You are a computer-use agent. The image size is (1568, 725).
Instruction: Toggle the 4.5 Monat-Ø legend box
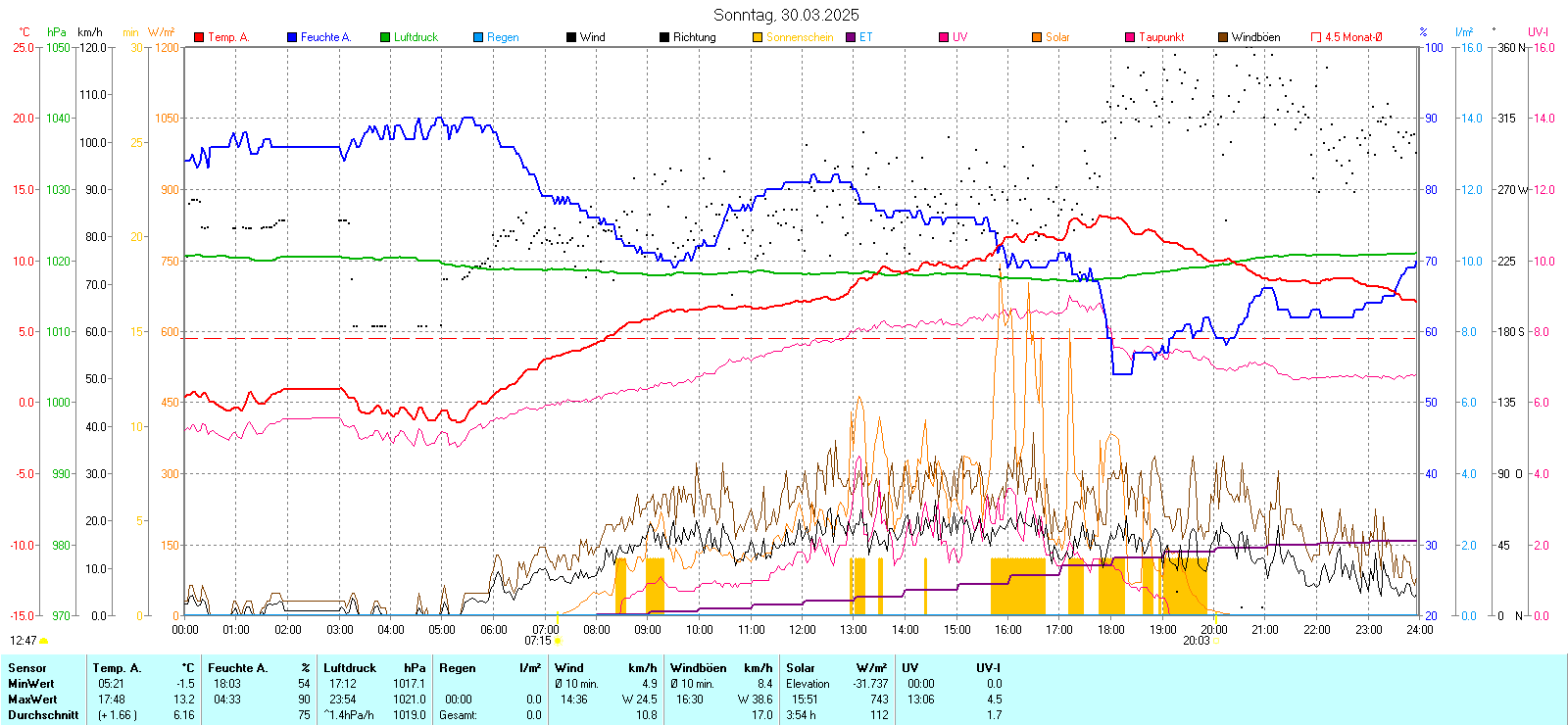click(x=1316, y=37)
